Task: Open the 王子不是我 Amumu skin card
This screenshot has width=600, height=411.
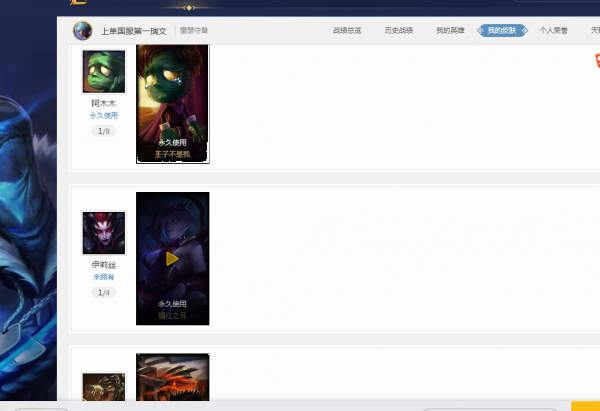Action: [173, 104]
